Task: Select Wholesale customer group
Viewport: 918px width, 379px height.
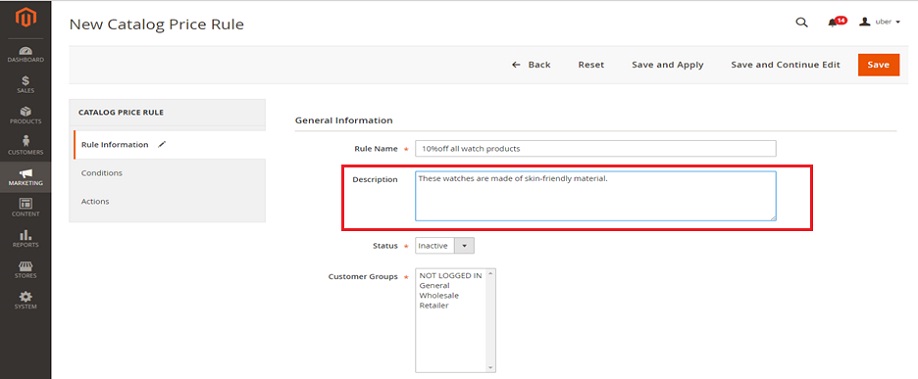Action: (439, 295)
